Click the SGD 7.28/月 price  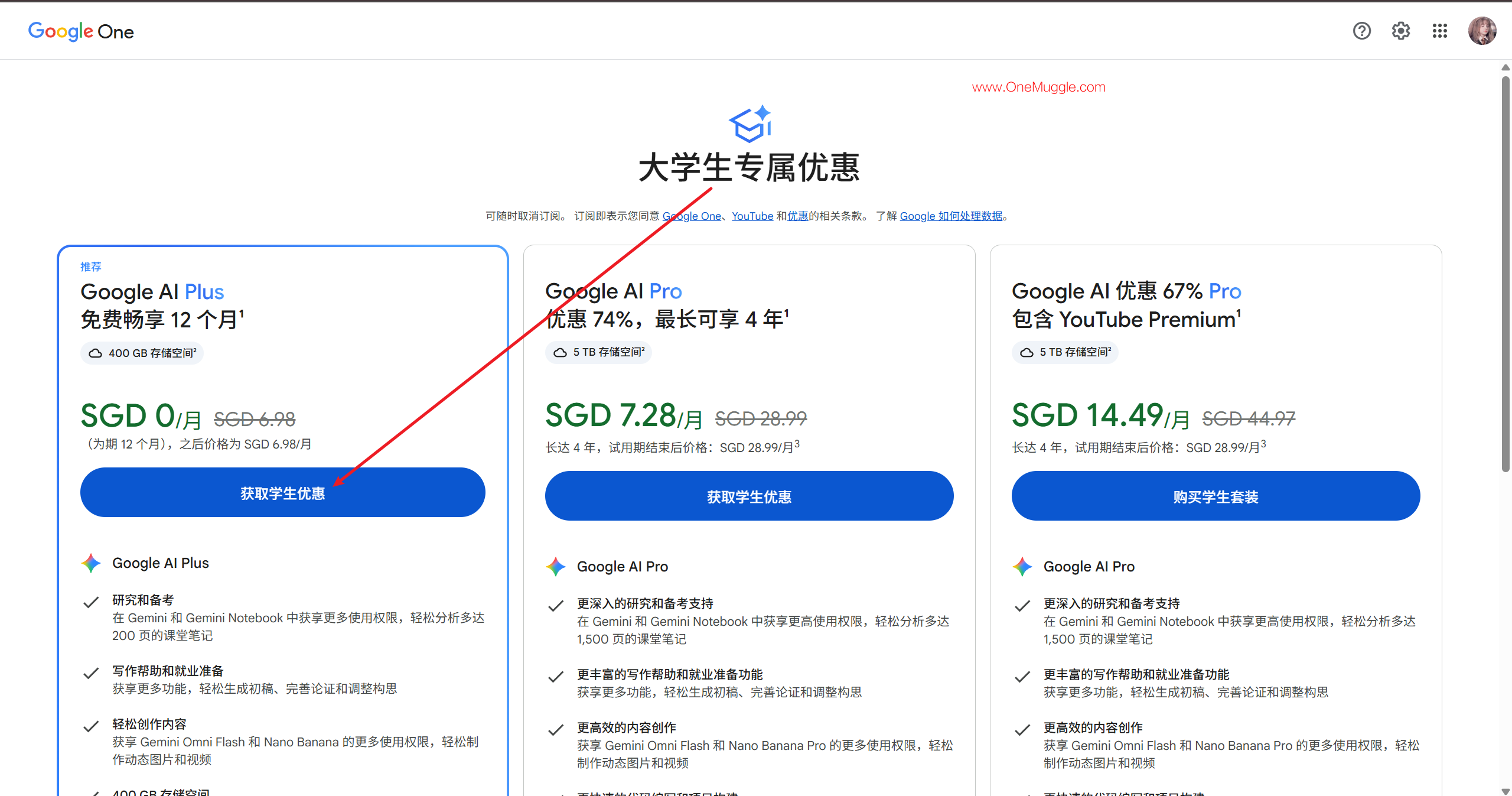click(624, 415)
